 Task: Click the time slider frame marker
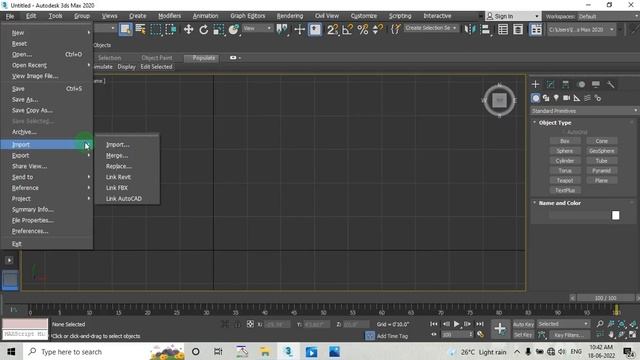[616, 310]
